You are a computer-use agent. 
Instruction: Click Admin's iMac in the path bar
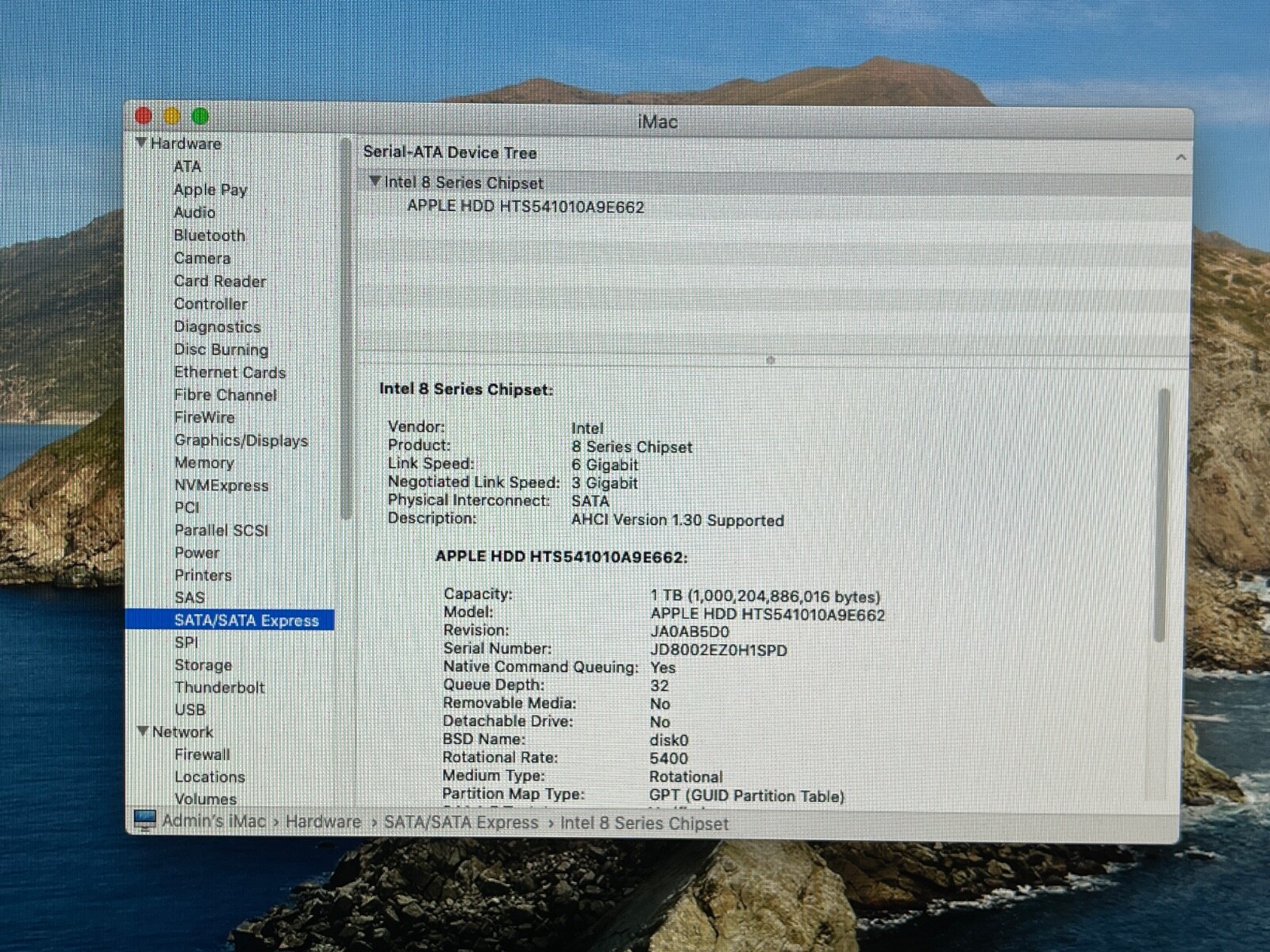(x=214, y=821)
